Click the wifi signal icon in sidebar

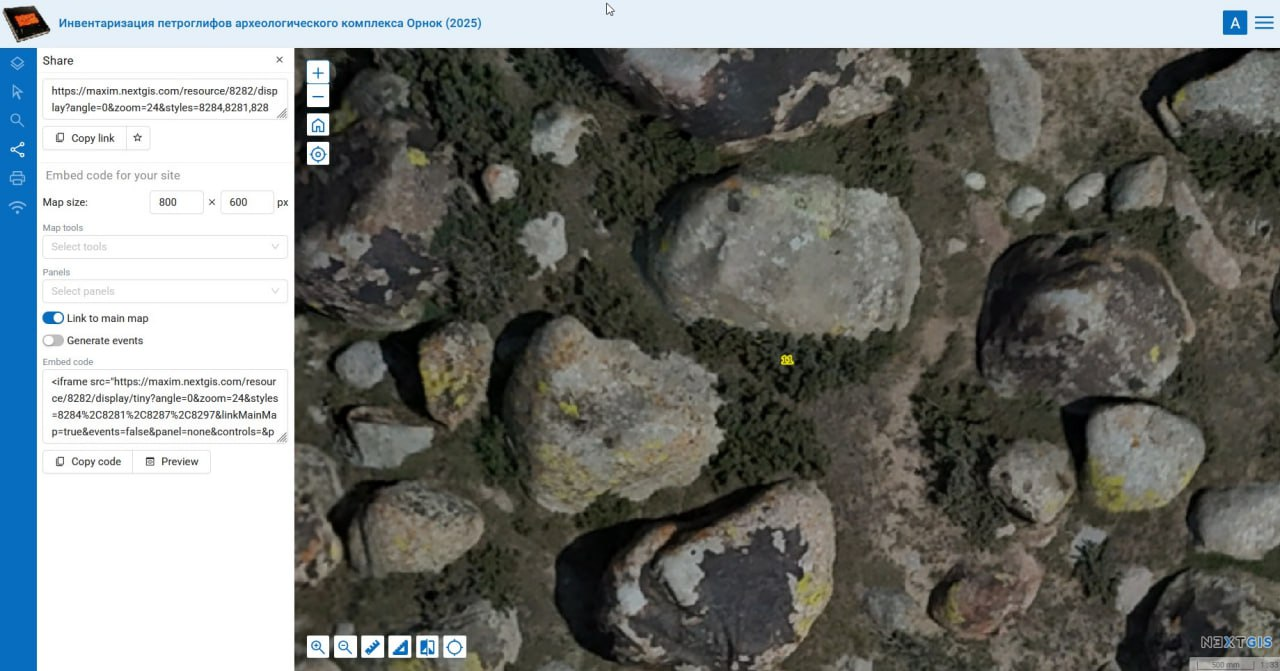[17, 208]
